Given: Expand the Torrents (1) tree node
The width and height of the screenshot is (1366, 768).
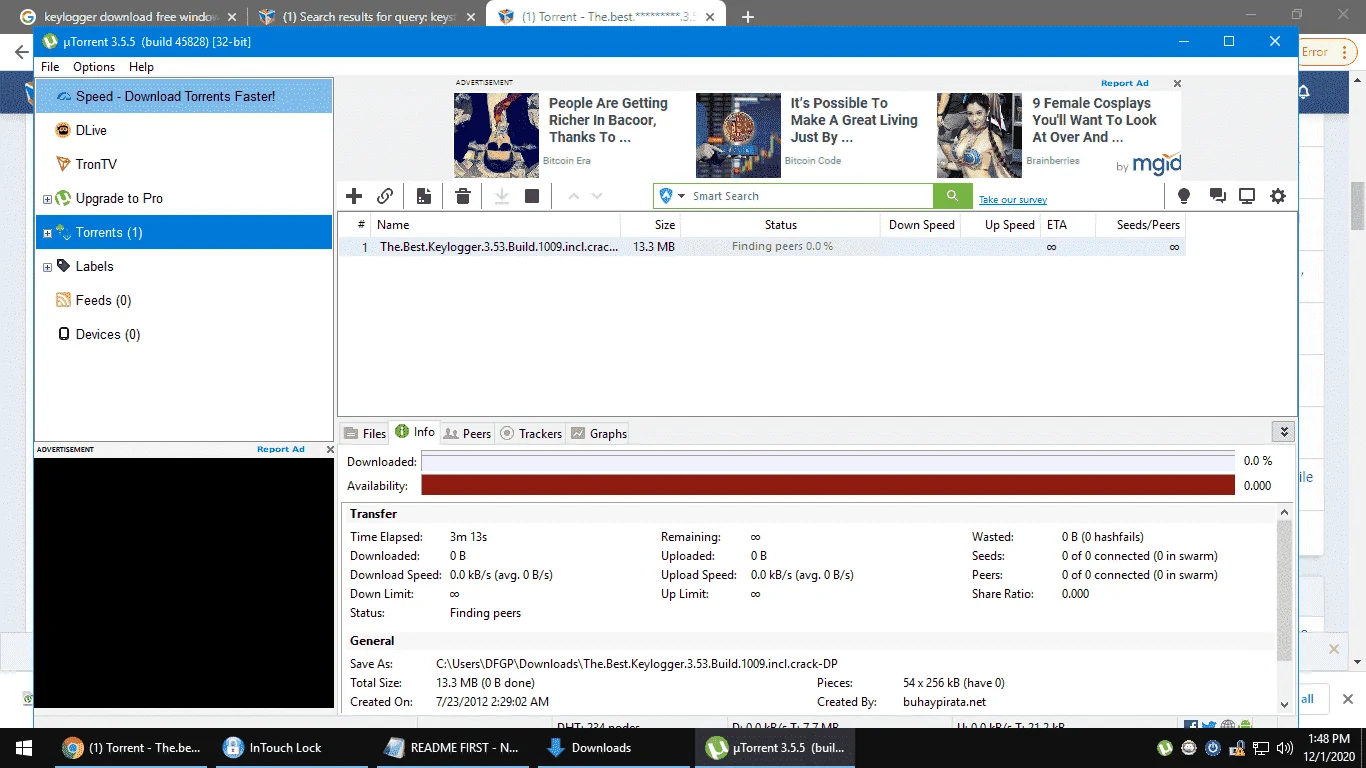Looking at the screenshot, I should coord(47,233).
